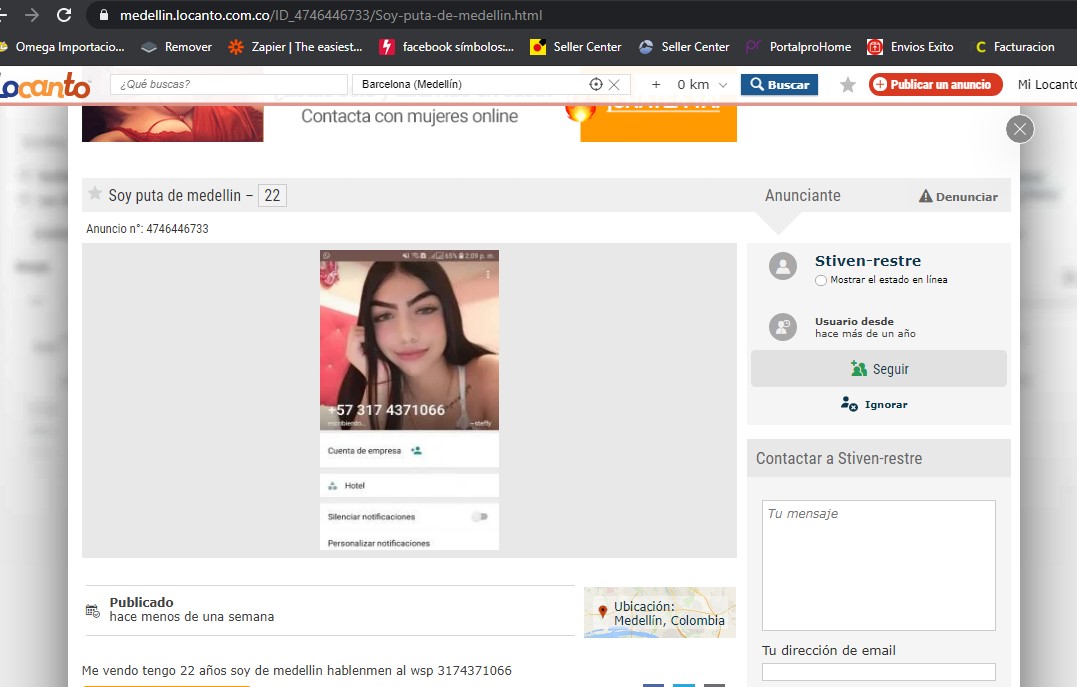Click the 'Publicar un anuncio' button
Screen dimensions: 1077x687
click(x=935, y=85)
